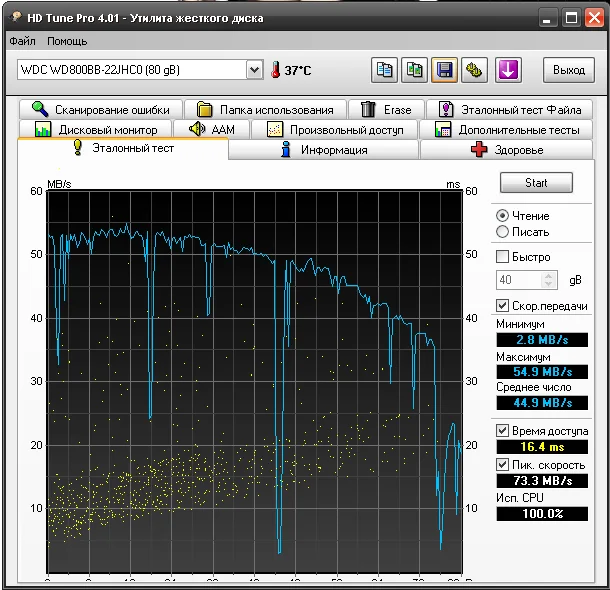Click the copy screenshot icon
Viewport: 610px width, 590px height.
pyautogui.click(x=414, y=70)
